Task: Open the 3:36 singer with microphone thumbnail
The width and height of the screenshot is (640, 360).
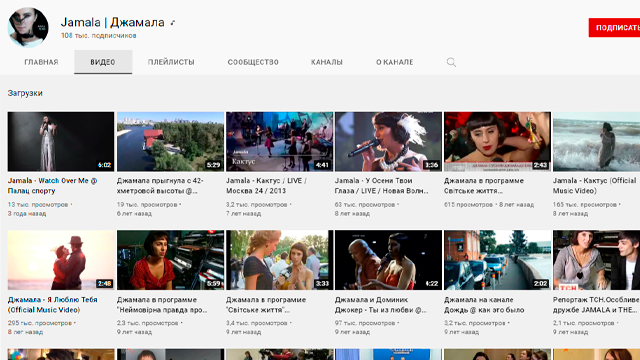Action: pos(388,142)
